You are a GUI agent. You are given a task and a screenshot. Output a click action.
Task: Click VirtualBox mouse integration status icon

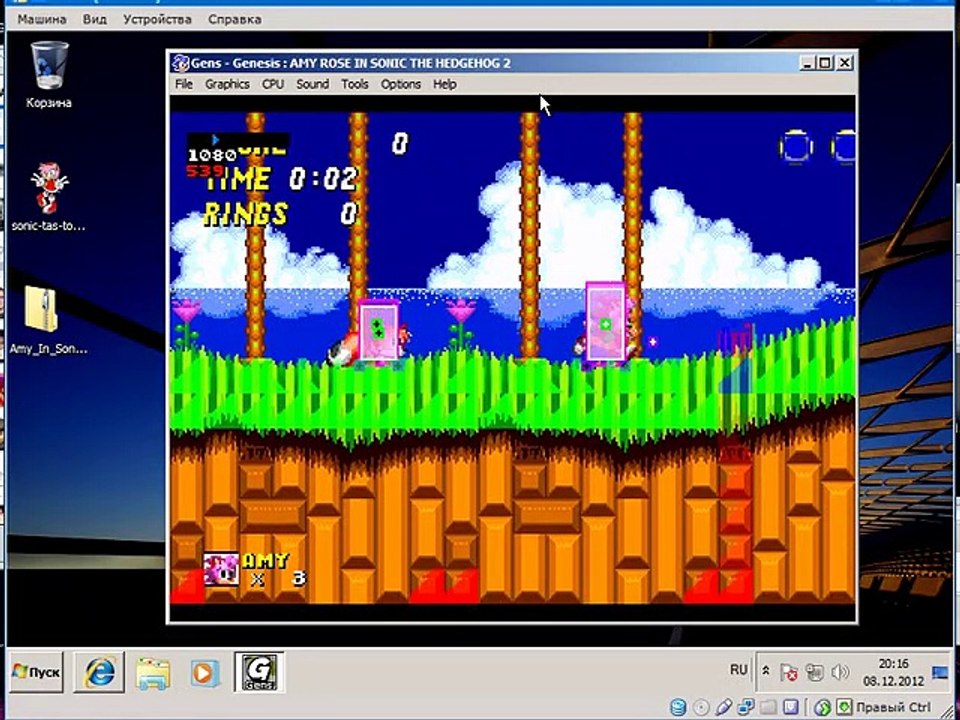[x=822, y=707]
